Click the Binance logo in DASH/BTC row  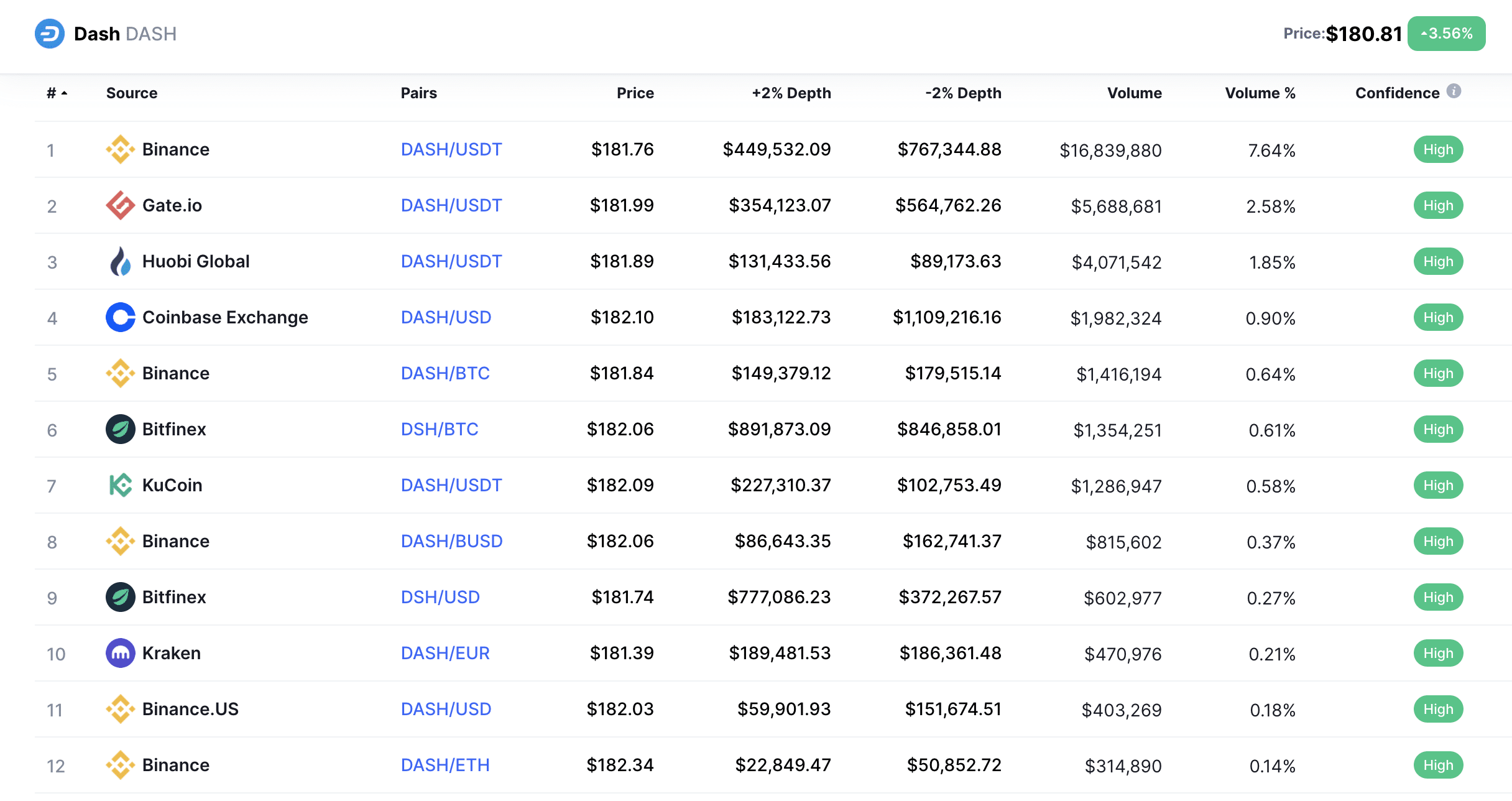click(x=121, y=373)
